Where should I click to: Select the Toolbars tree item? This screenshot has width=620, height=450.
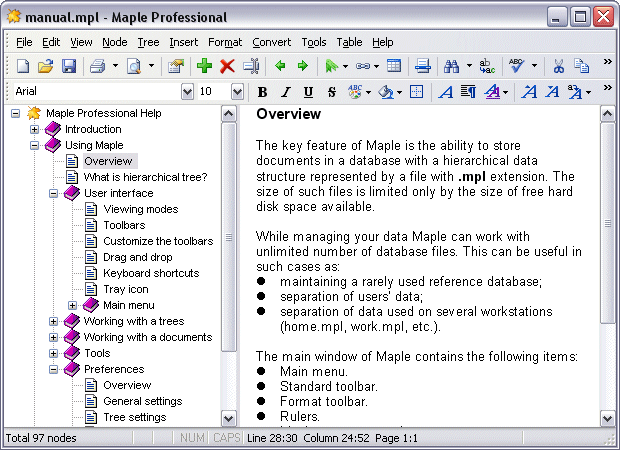pos(124,225)
